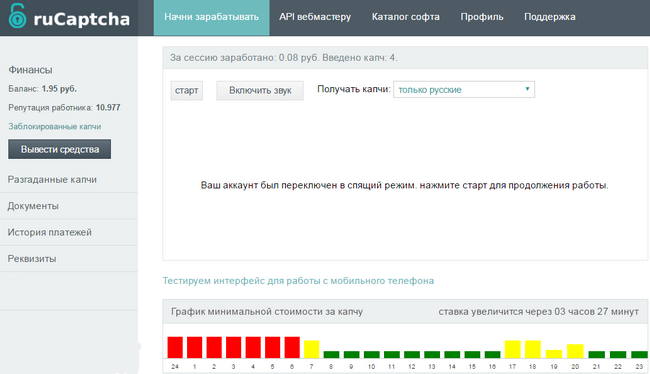Click the 'Включить звук' button
Screen dimensions: 650x374
pyautogui.click(x=260, y=90)
